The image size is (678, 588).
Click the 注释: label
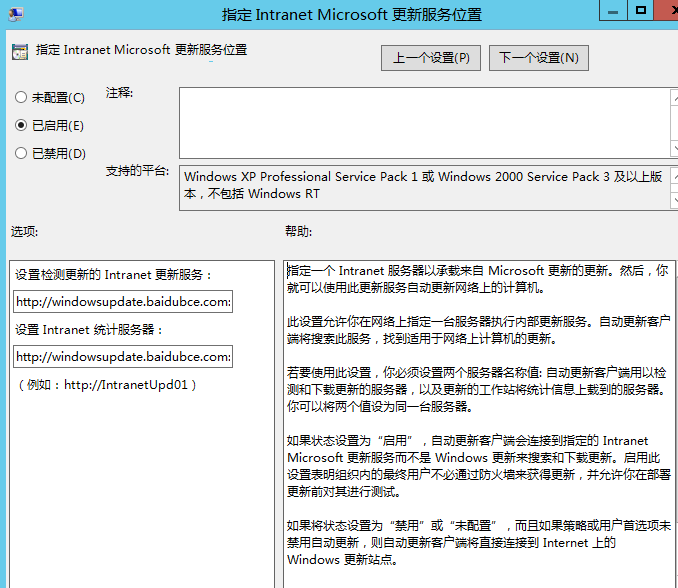pyautogui.click(x=119, y=93)
